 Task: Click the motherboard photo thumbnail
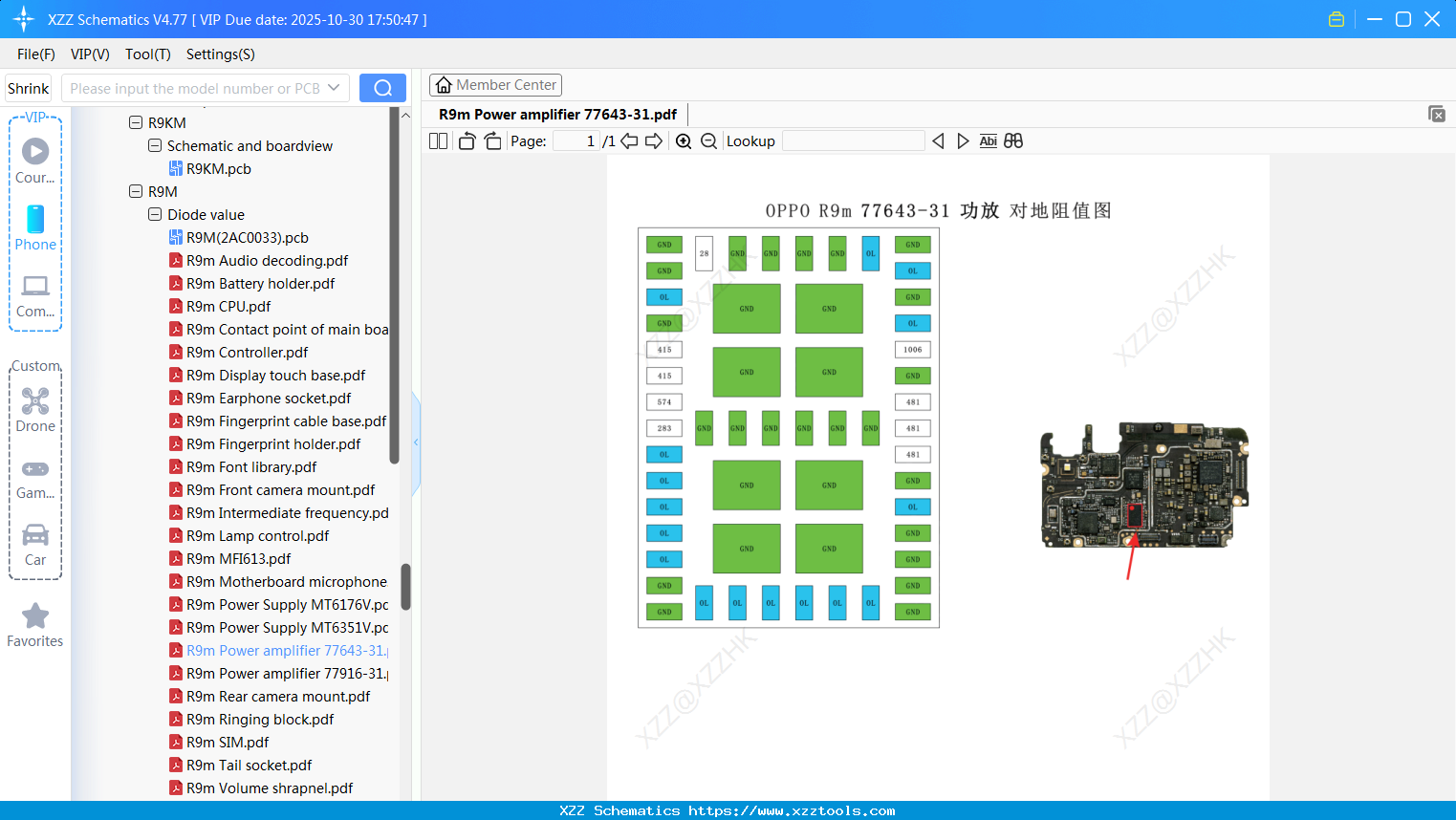pos(1144,486)
